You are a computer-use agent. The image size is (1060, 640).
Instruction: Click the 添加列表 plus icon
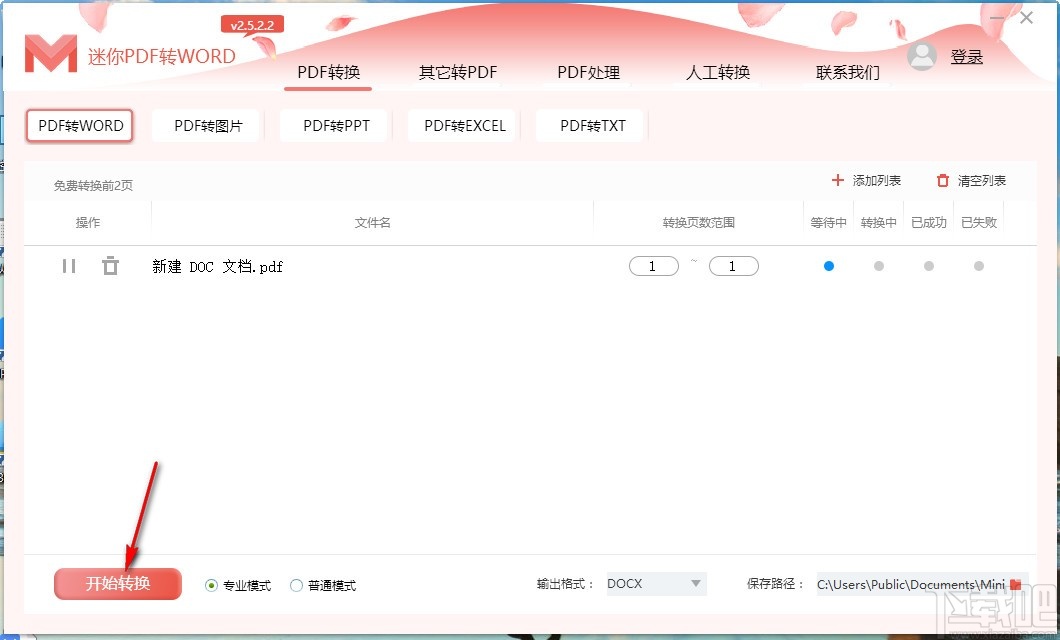click(x=836, y=180)
